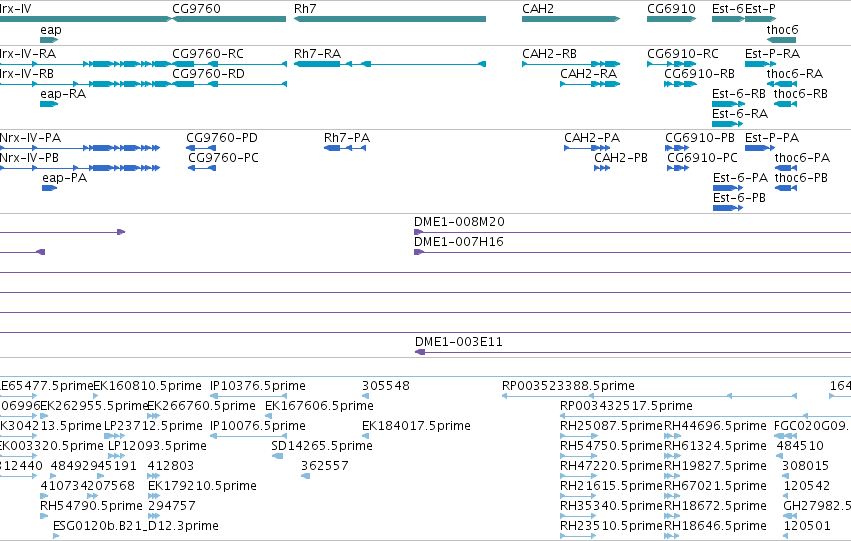Click EST RH35340.5prime
This screenshot has height=541, width=851.
pos(579,517)
